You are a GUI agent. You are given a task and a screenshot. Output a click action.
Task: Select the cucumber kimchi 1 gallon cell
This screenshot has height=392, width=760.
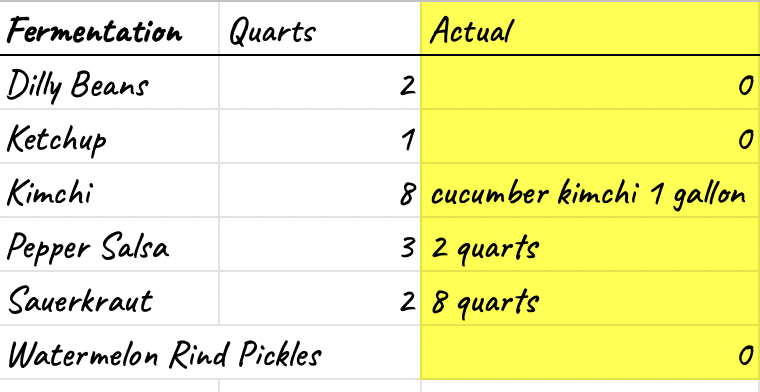pyautogui.click(x=590, y=191)
